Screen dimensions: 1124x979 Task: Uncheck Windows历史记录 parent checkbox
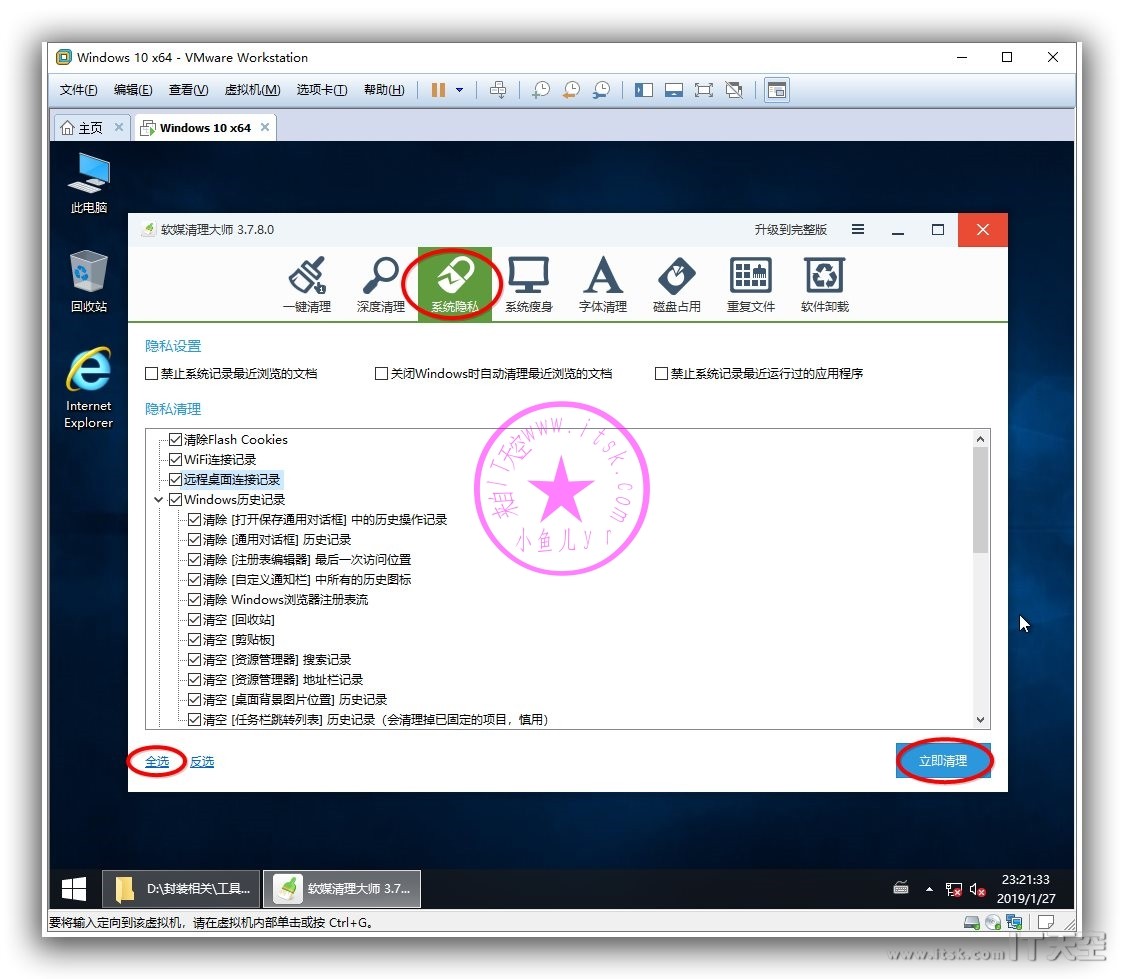point(176,500)
